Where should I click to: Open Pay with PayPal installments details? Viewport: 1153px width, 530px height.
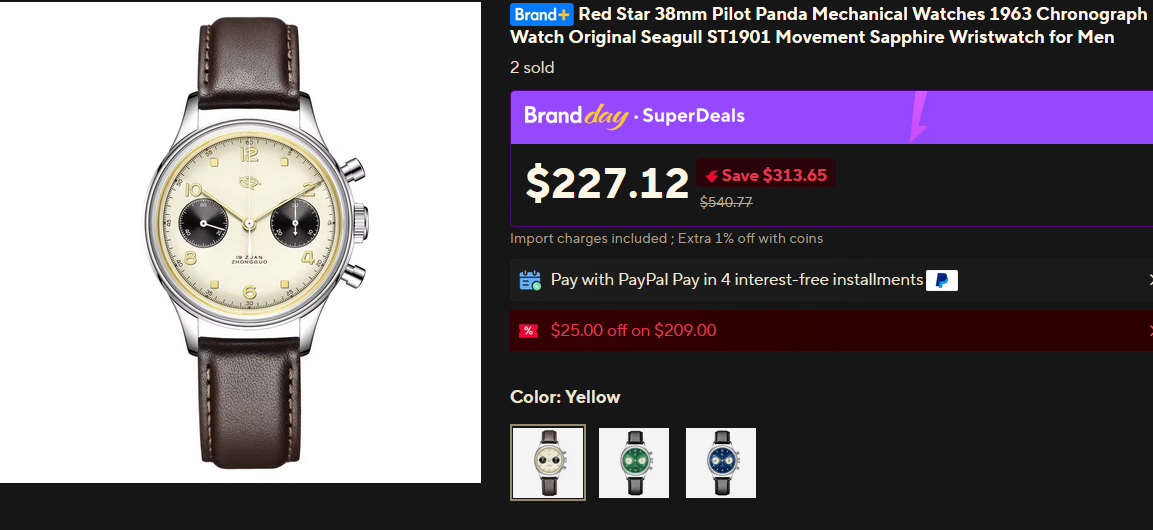coord(736,280)
